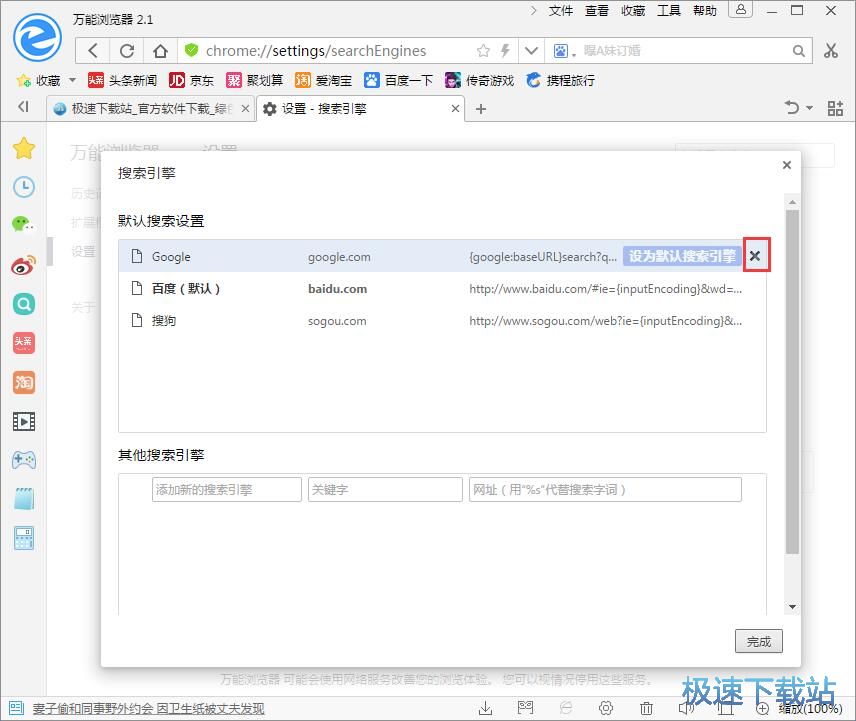Click the undo closed tab icon
This screenshot has width=856, height=721.
point(792,108)
